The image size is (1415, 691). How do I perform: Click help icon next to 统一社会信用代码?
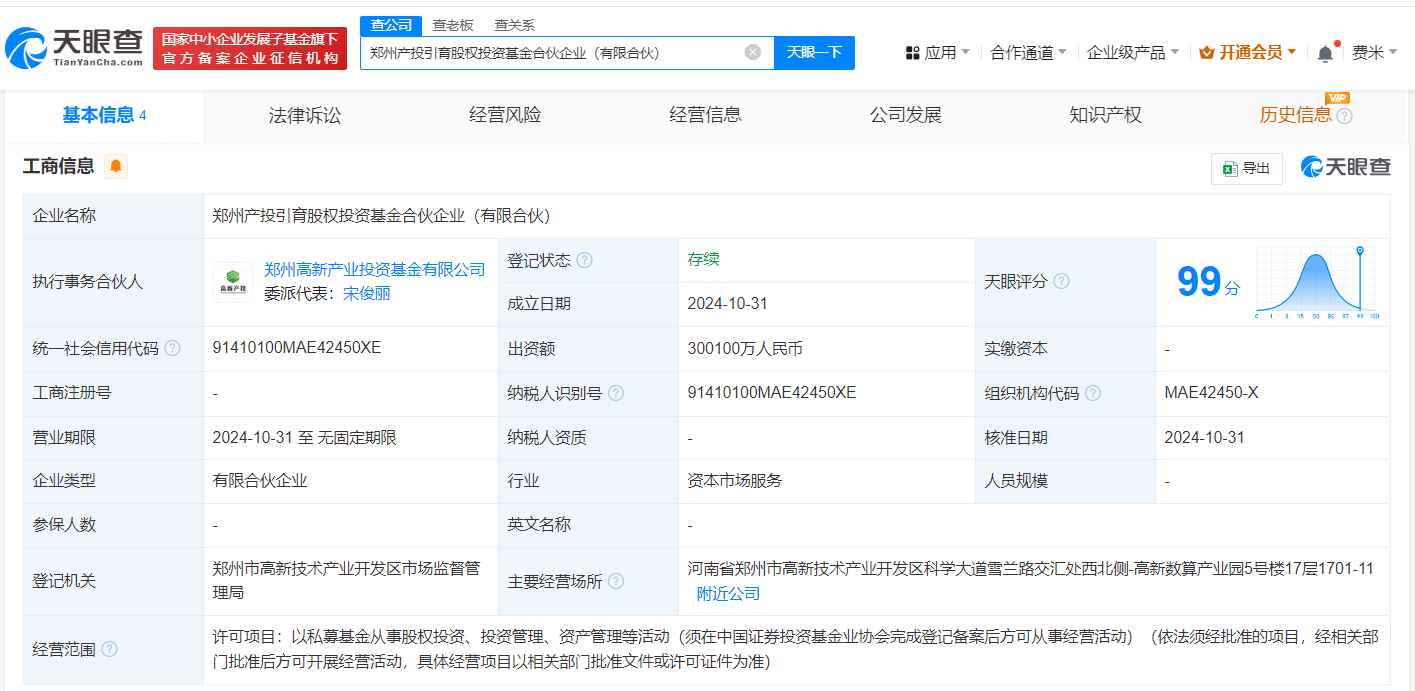coord(173,349)
